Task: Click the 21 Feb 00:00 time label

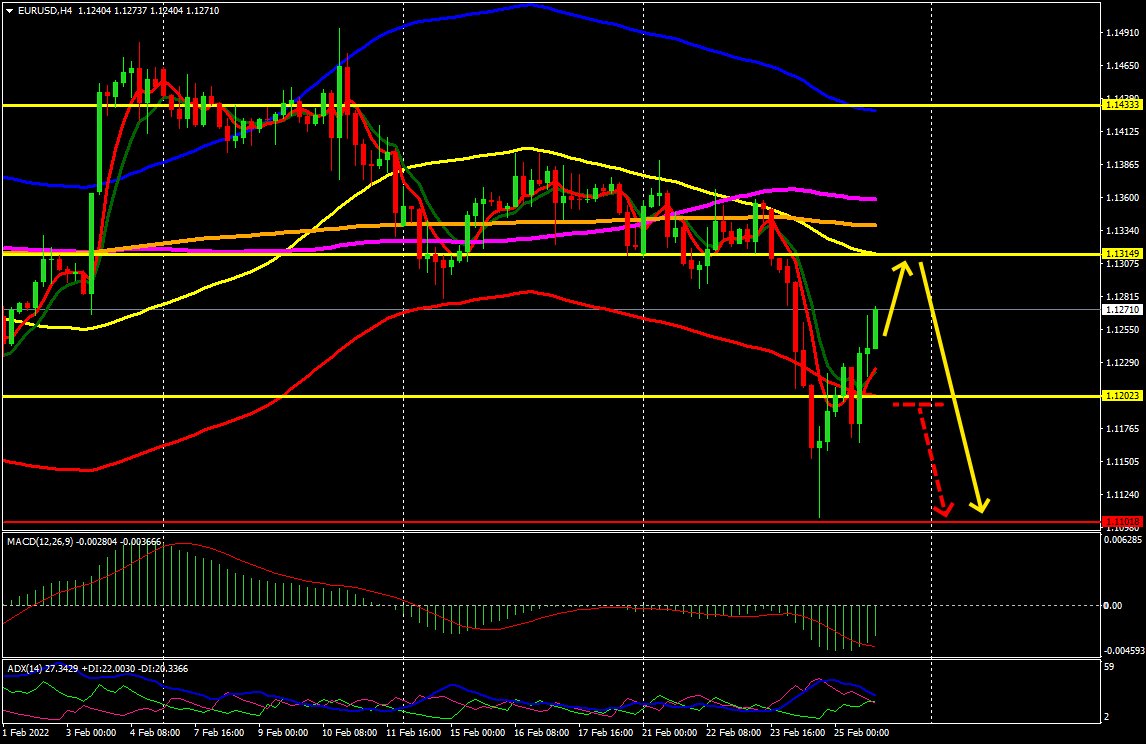Action: (669, 732)
